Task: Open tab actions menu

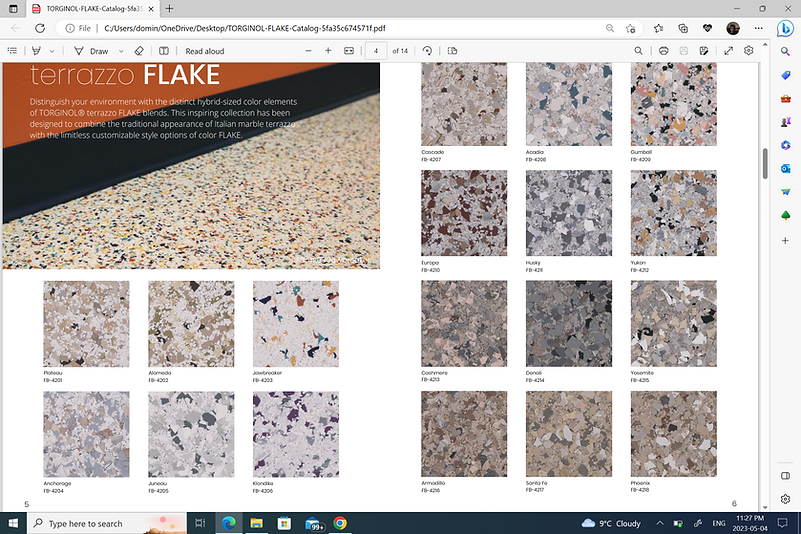Action: (x=13, y=9)
